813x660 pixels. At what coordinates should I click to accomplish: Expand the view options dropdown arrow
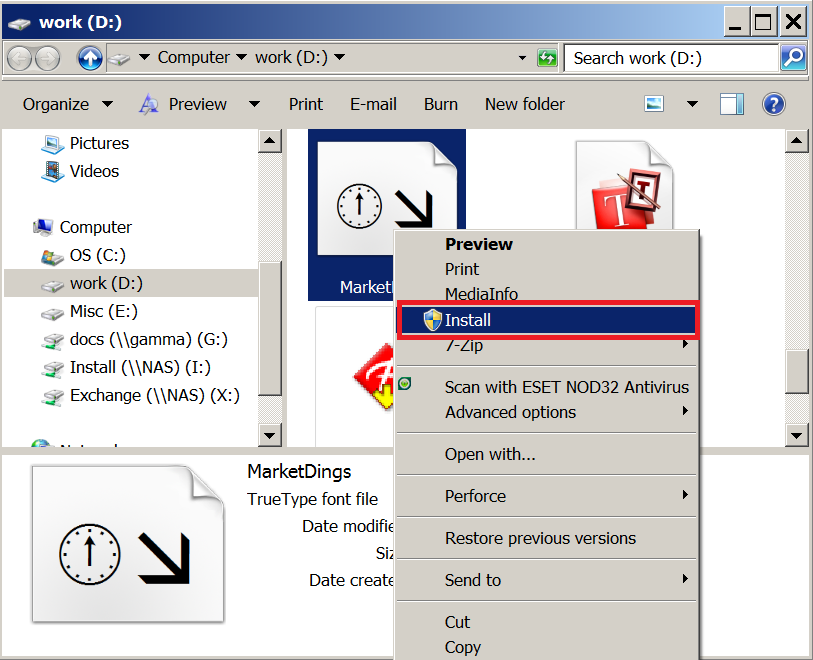(x=692, y=104)
